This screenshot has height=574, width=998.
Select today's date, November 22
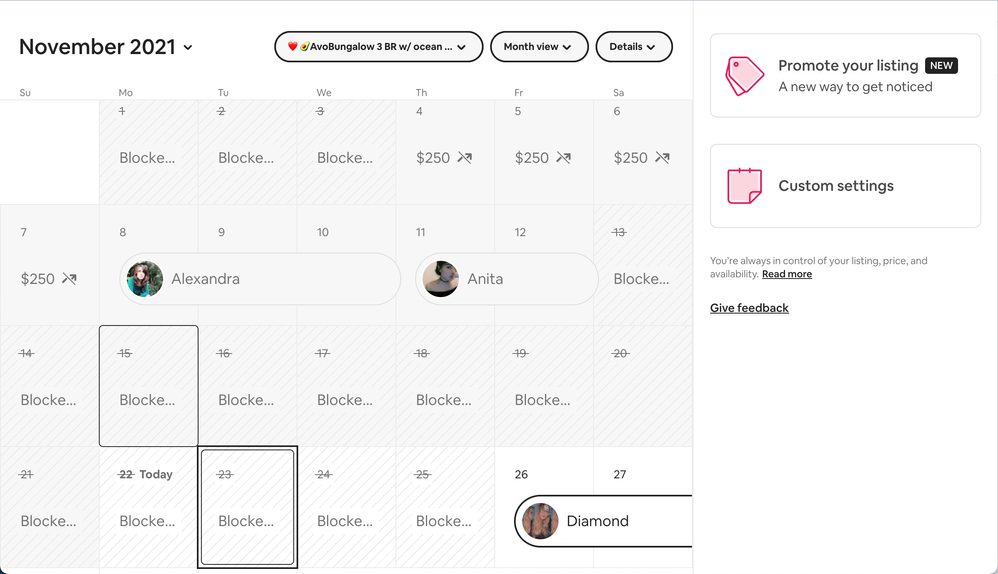148,507
